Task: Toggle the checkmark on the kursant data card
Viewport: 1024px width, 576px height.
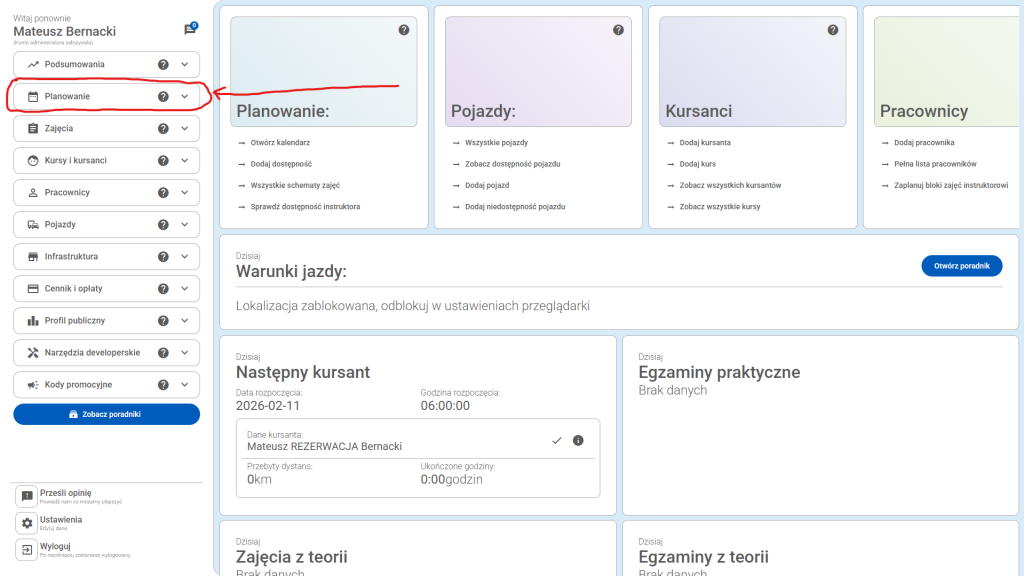Action: (x=556, y=440)
